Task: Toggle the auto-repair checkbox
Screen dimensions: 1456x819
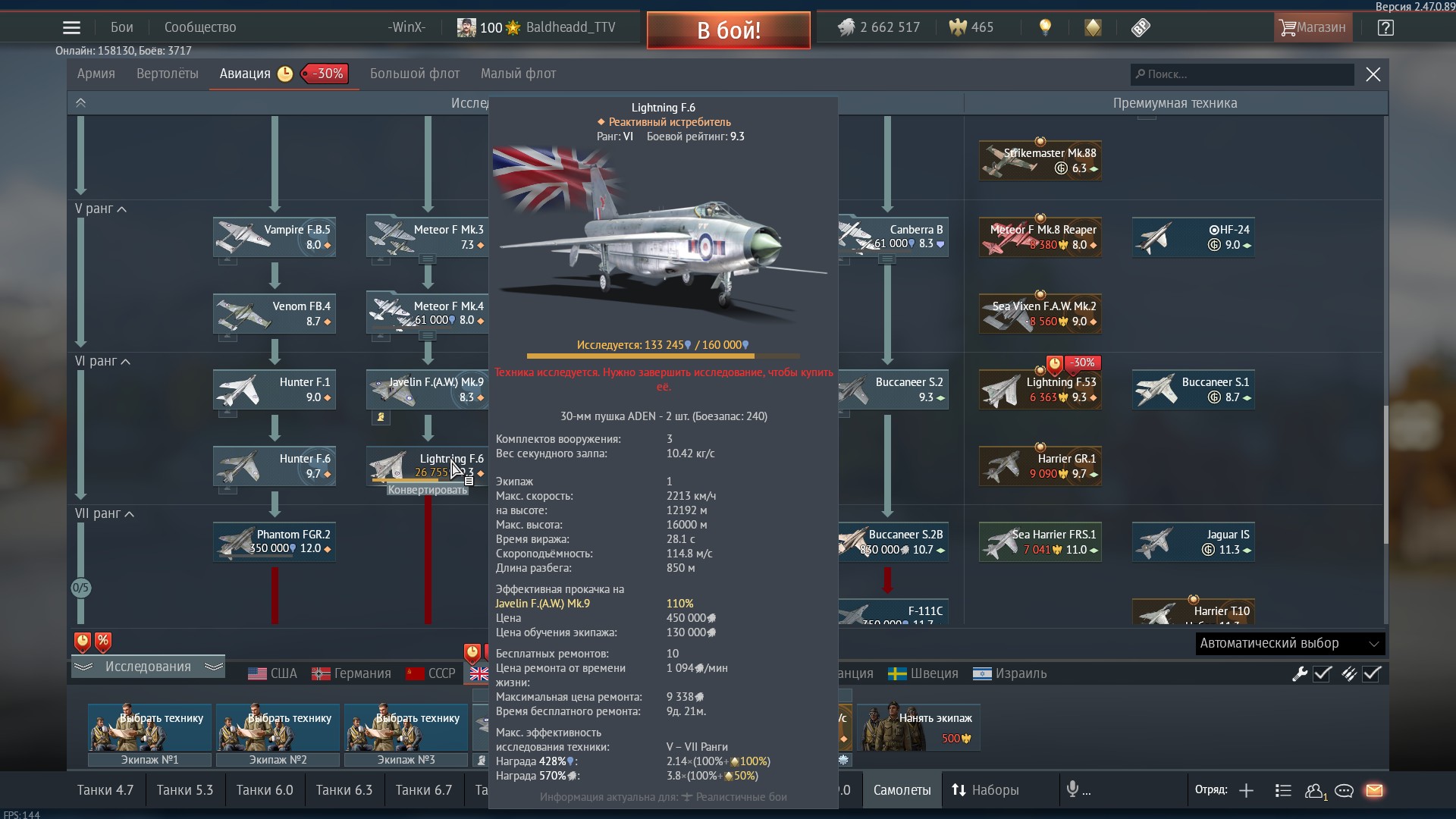Action: point(1323,673)
